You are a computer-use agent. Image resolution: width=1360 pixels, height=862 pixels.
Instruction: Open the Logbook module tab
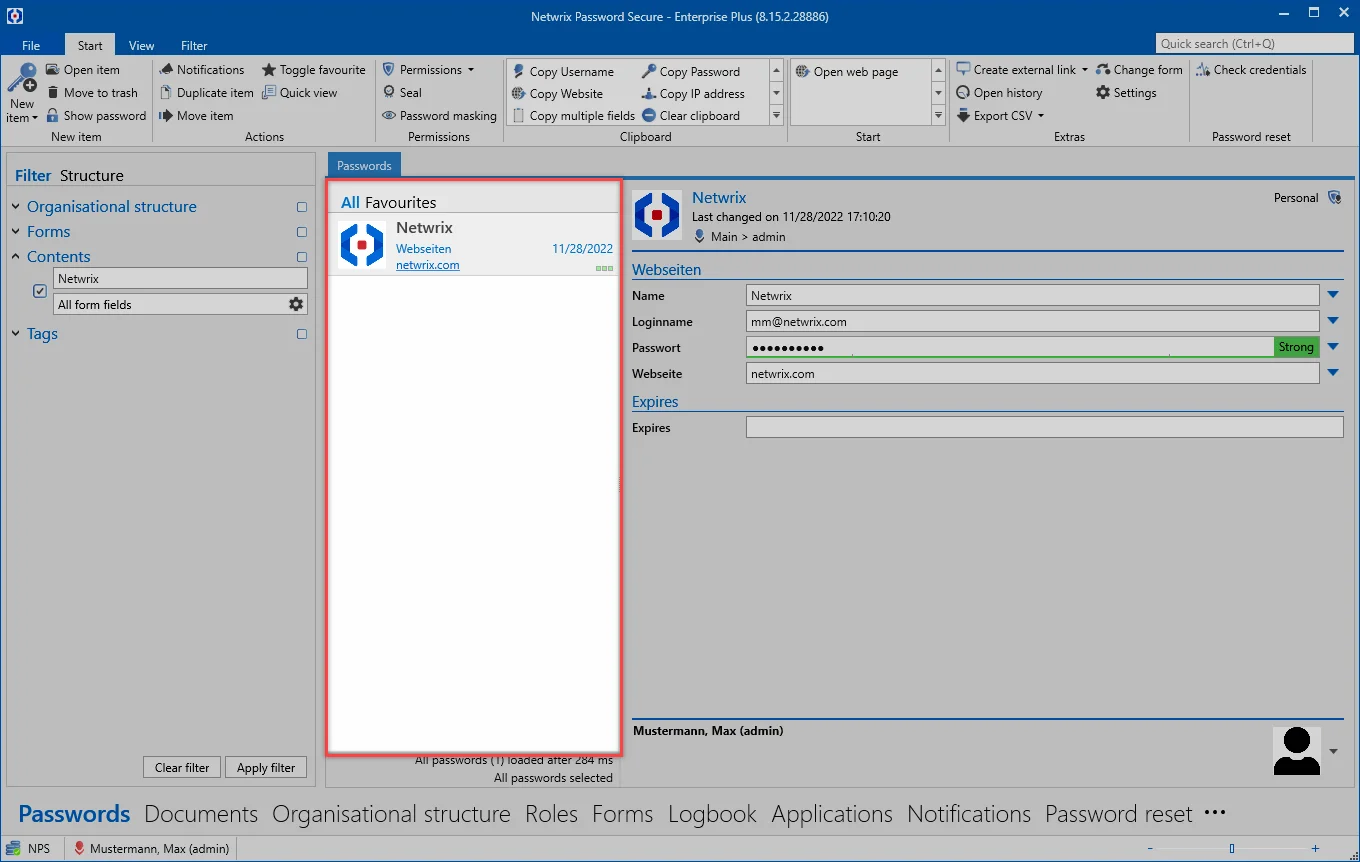coord(712,814)
